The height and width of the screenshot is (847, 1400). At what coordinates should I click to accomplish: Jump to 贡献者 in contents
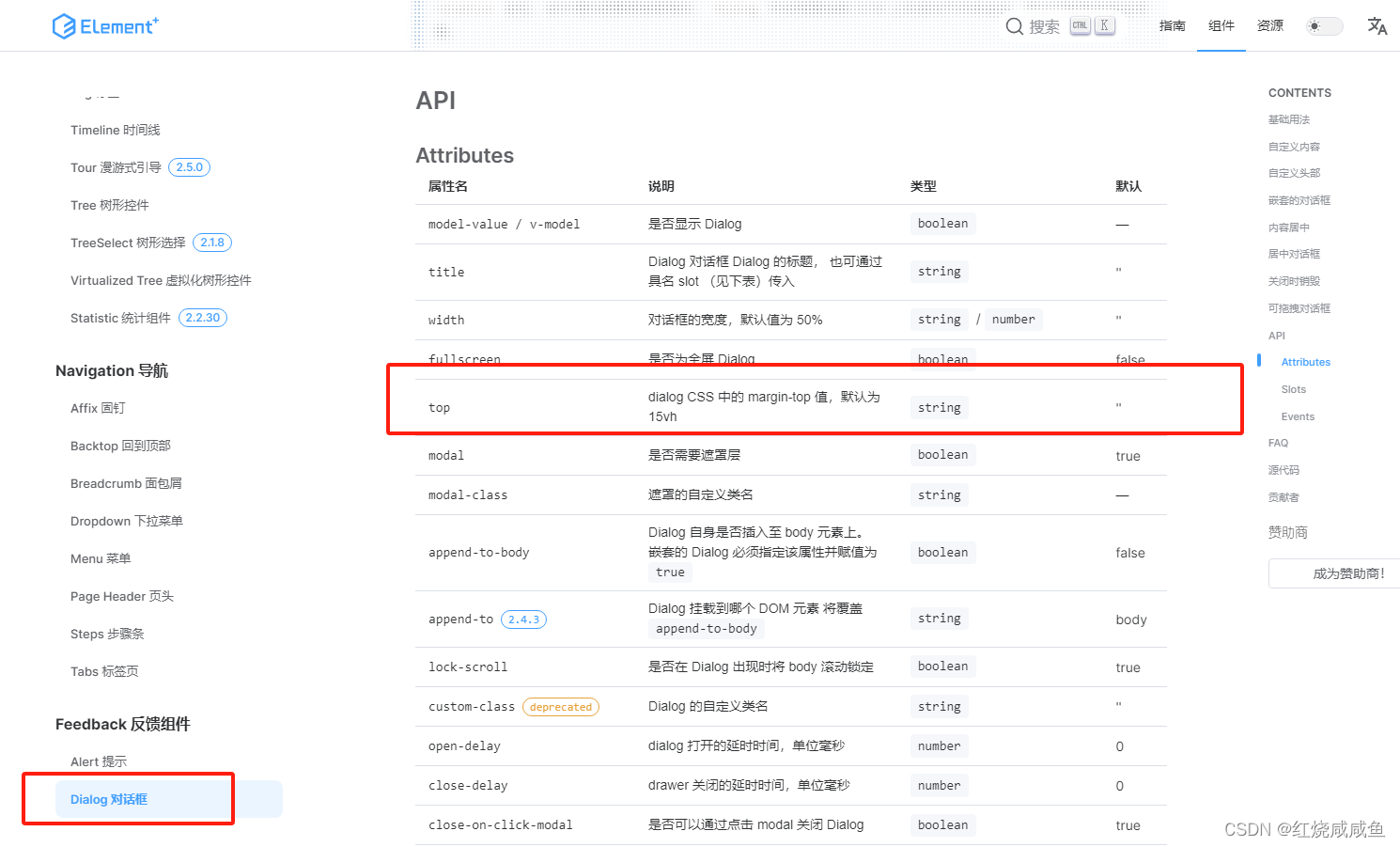(x=1283, y=497)
